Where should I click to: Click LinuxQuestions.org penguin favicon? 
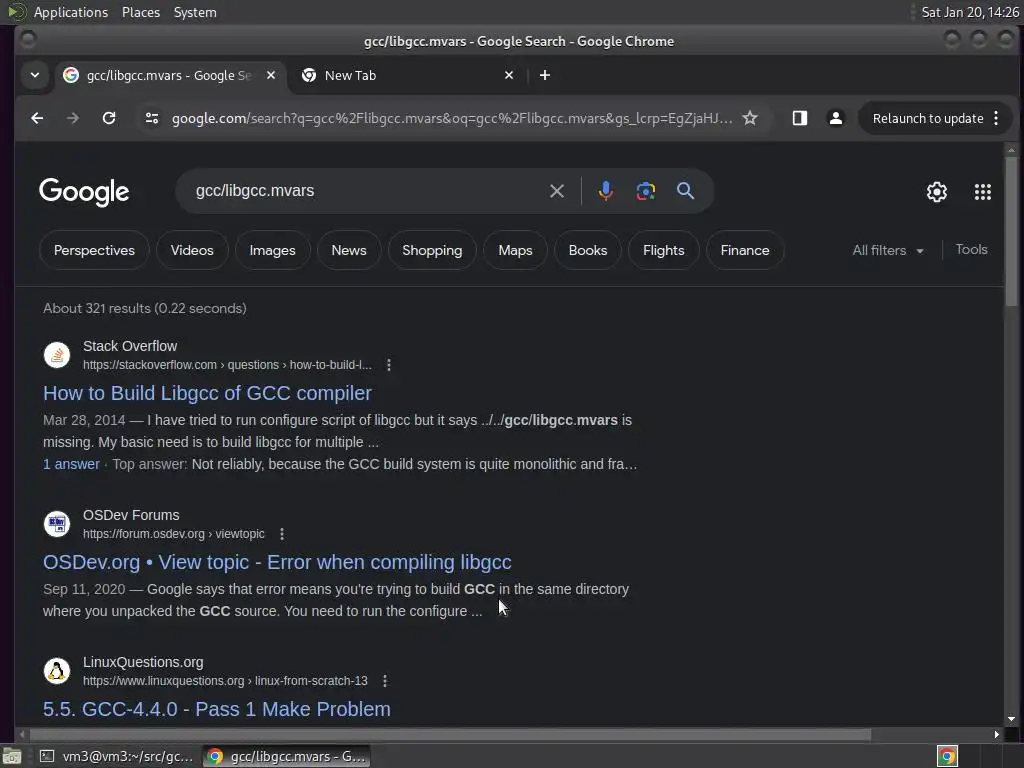pos(57,671)
